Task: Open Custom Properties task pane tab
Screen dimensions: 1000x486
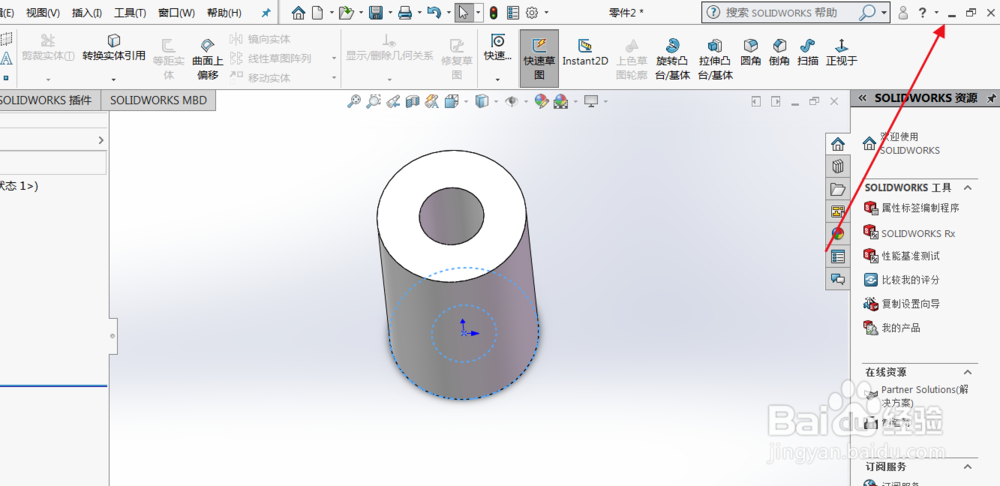Action: click(838, 256)
